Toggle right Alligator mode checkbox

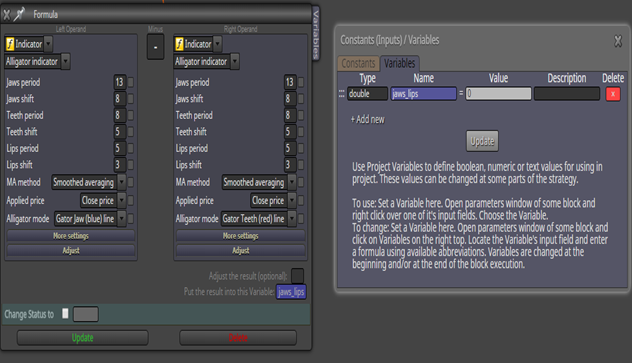pyautogui.click(x=301, y=219)
